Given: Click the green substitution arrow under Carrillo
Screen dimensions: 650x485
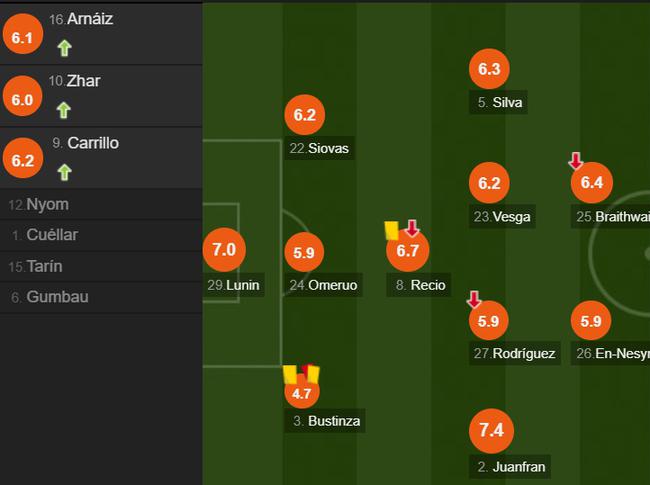Looking at the screenshot, I should [x=64, y=172].
